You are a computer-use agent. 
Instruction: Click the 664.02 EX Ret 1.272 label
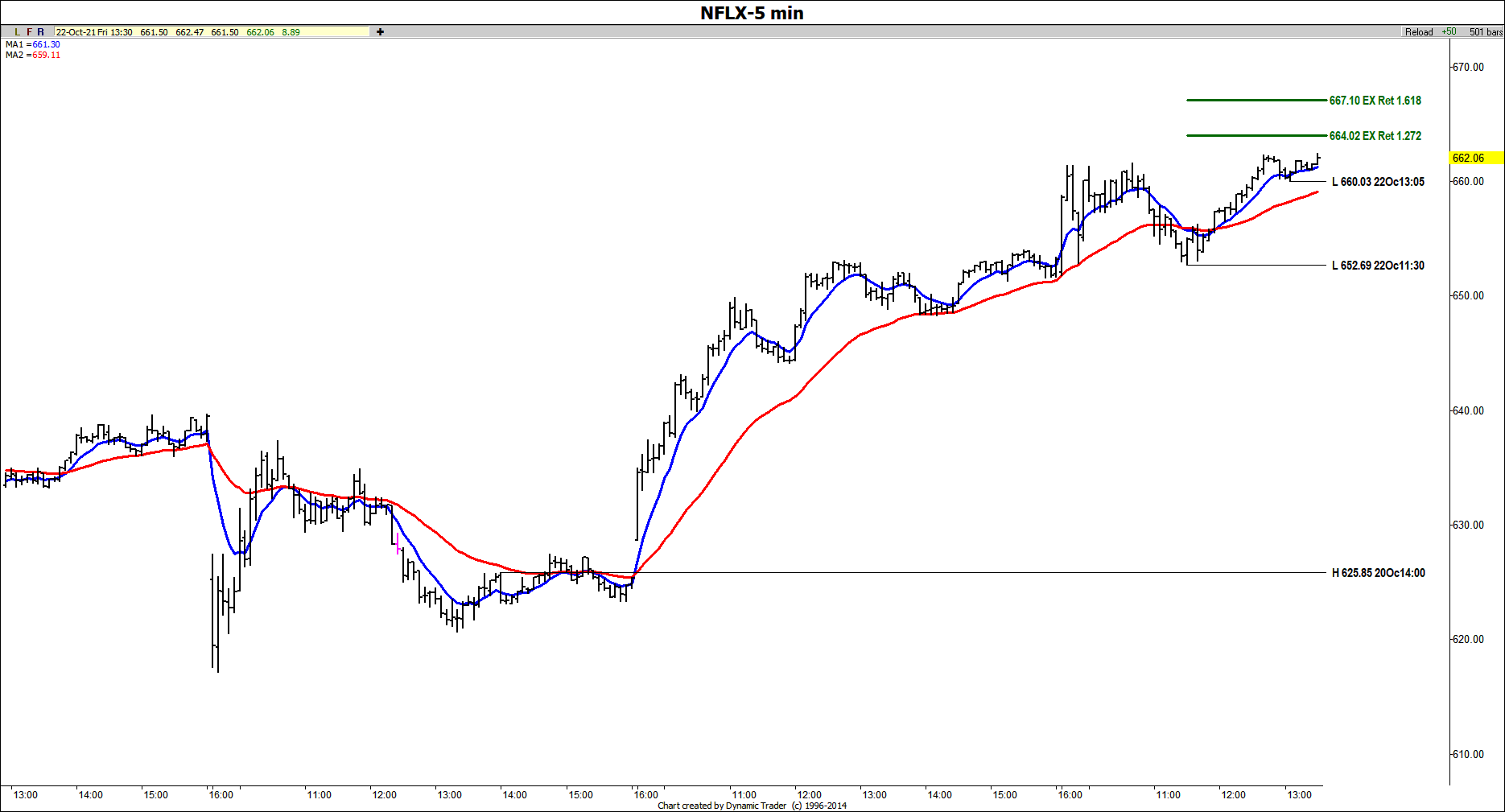pos(1375,136)
